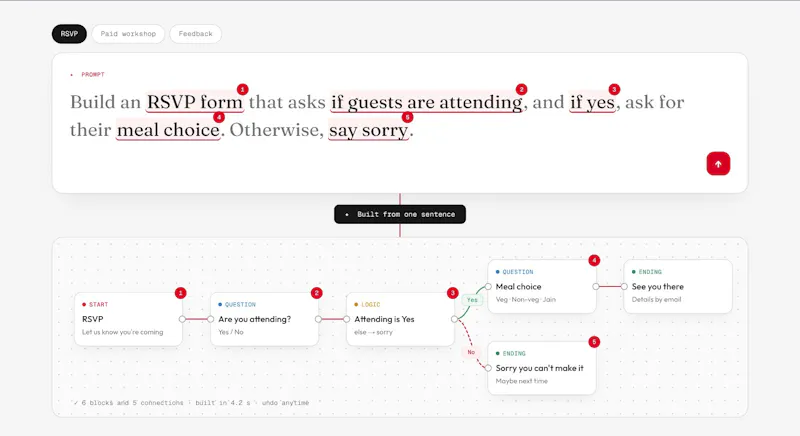Click input connector of "Meal choice" block

tap(488, 287)
